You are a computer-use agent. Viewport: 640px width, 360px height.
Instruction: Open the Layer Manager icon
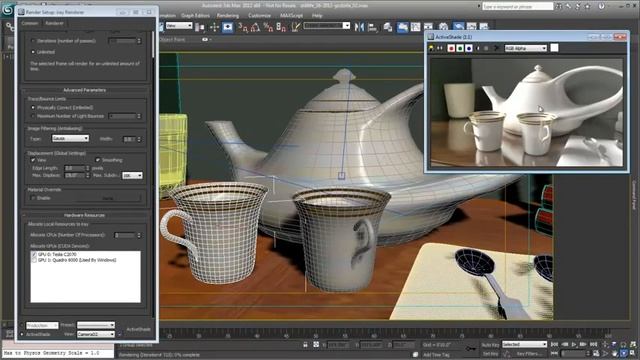[388, 27]
